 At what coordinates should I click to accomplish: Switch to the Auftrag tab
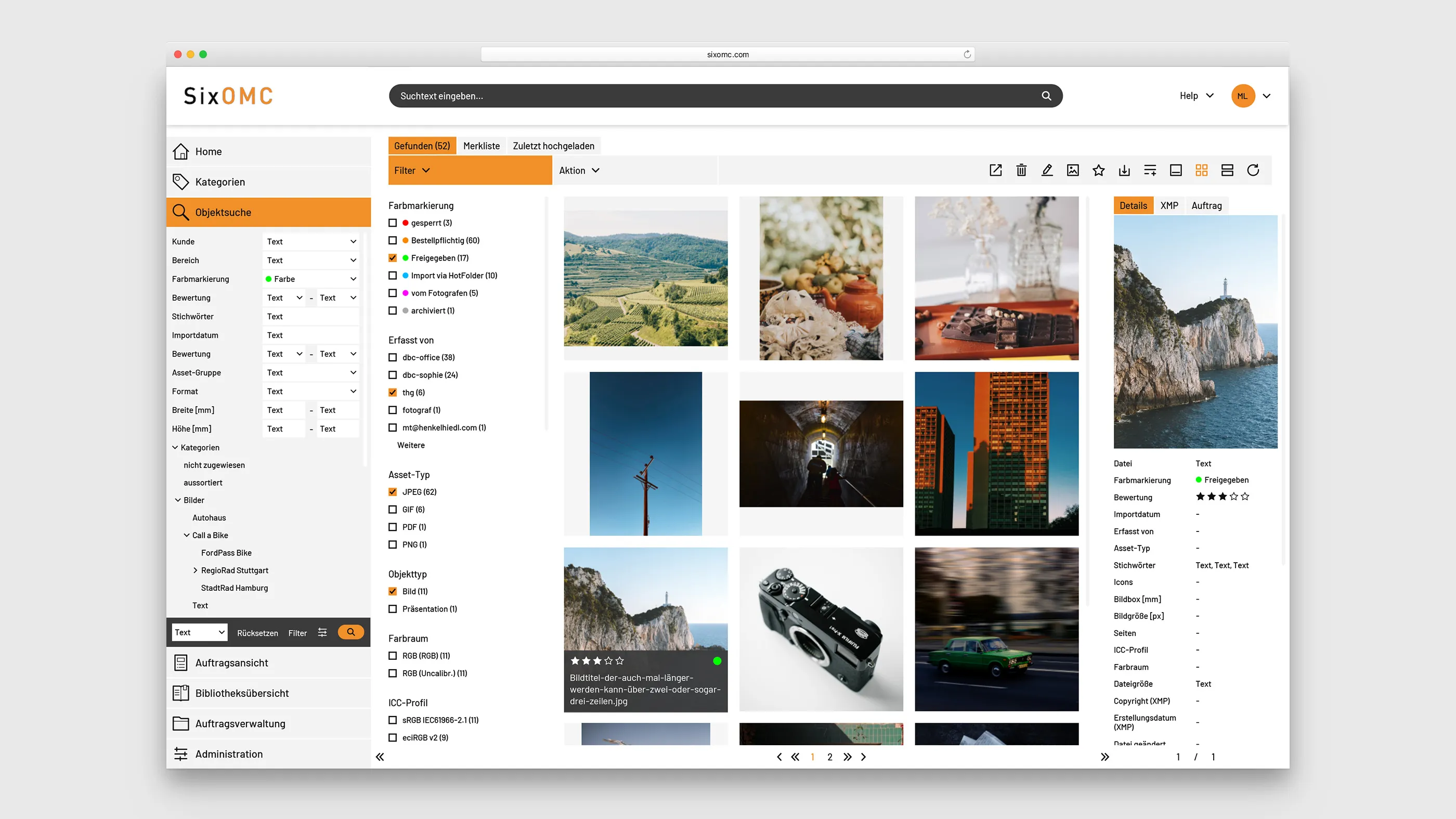click(x=1206, y=206)
